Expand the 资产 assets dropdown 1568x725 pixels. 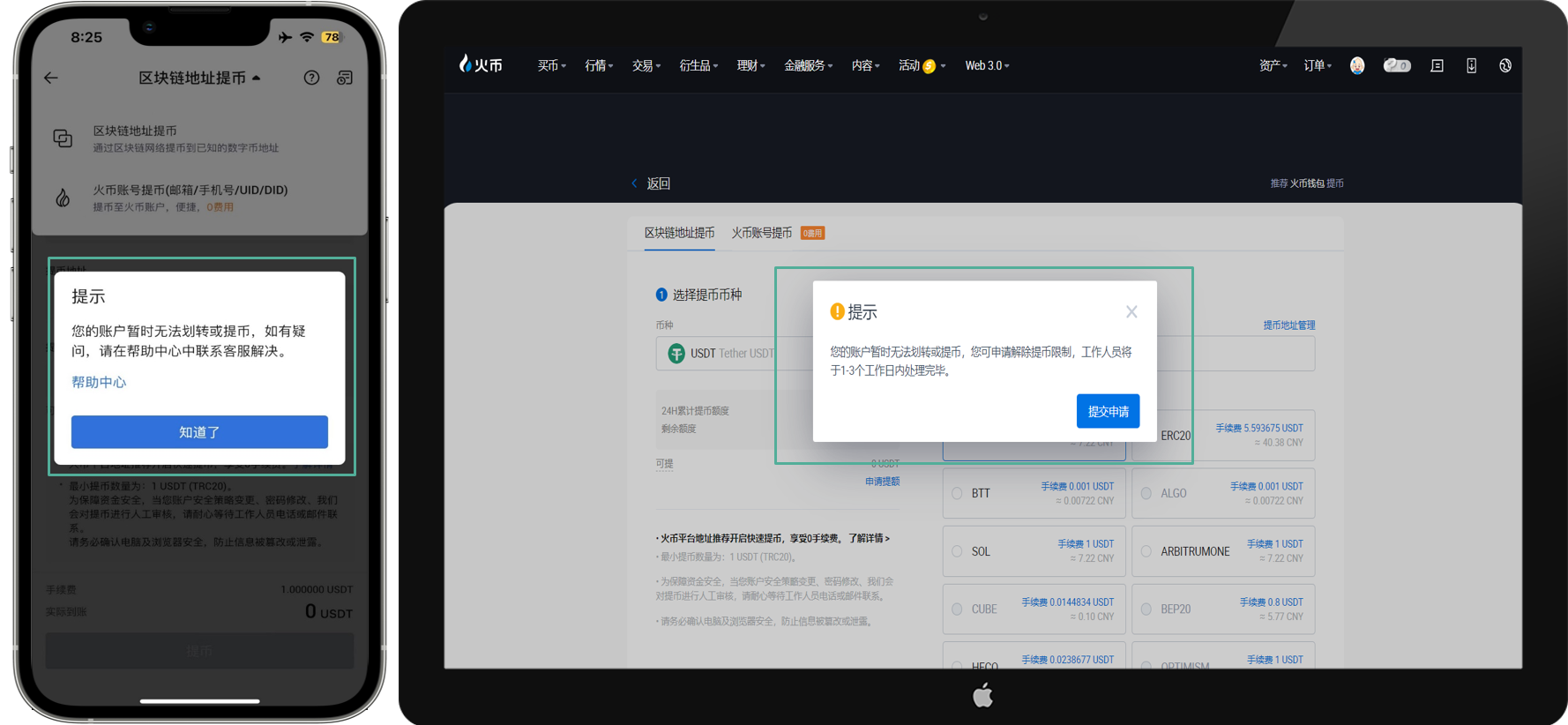click(1273, 65)
